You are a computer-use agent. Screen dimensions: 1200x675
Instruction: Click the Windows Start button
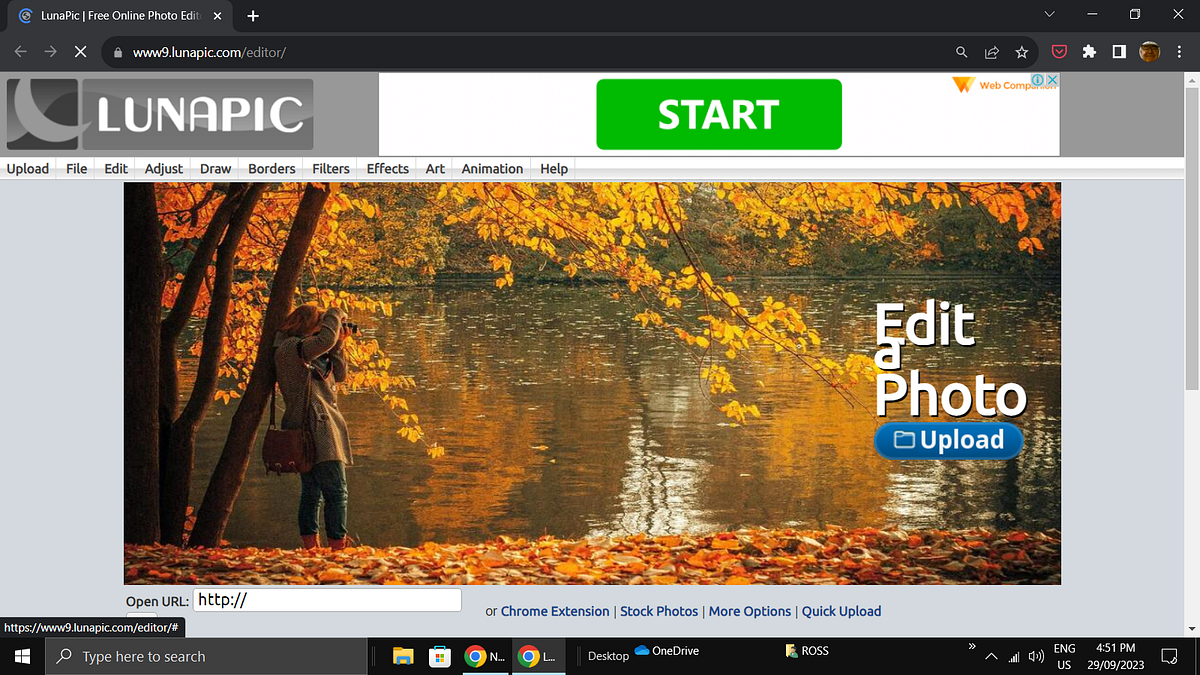[x=21, y=656]
